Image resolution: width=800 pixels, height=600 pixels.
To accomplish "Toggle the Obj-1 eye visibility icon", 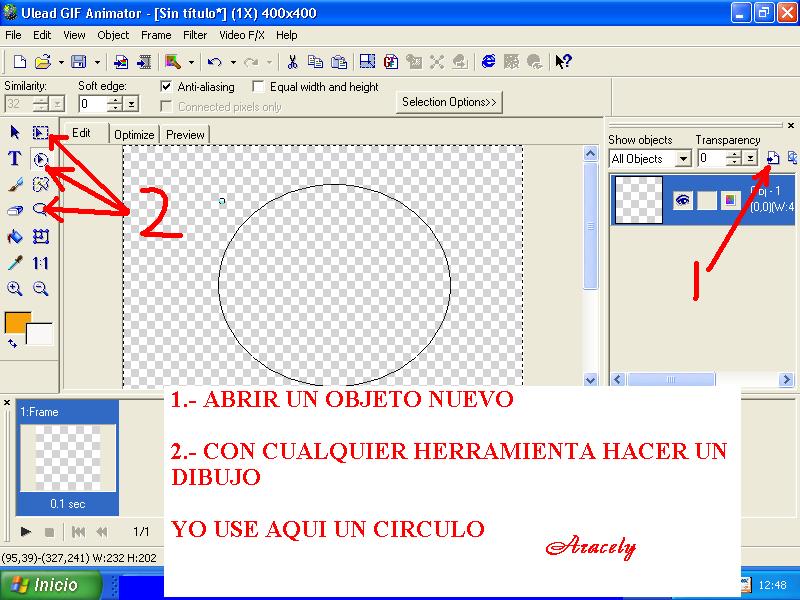I will pyautogui.click(x=683, y=199).
